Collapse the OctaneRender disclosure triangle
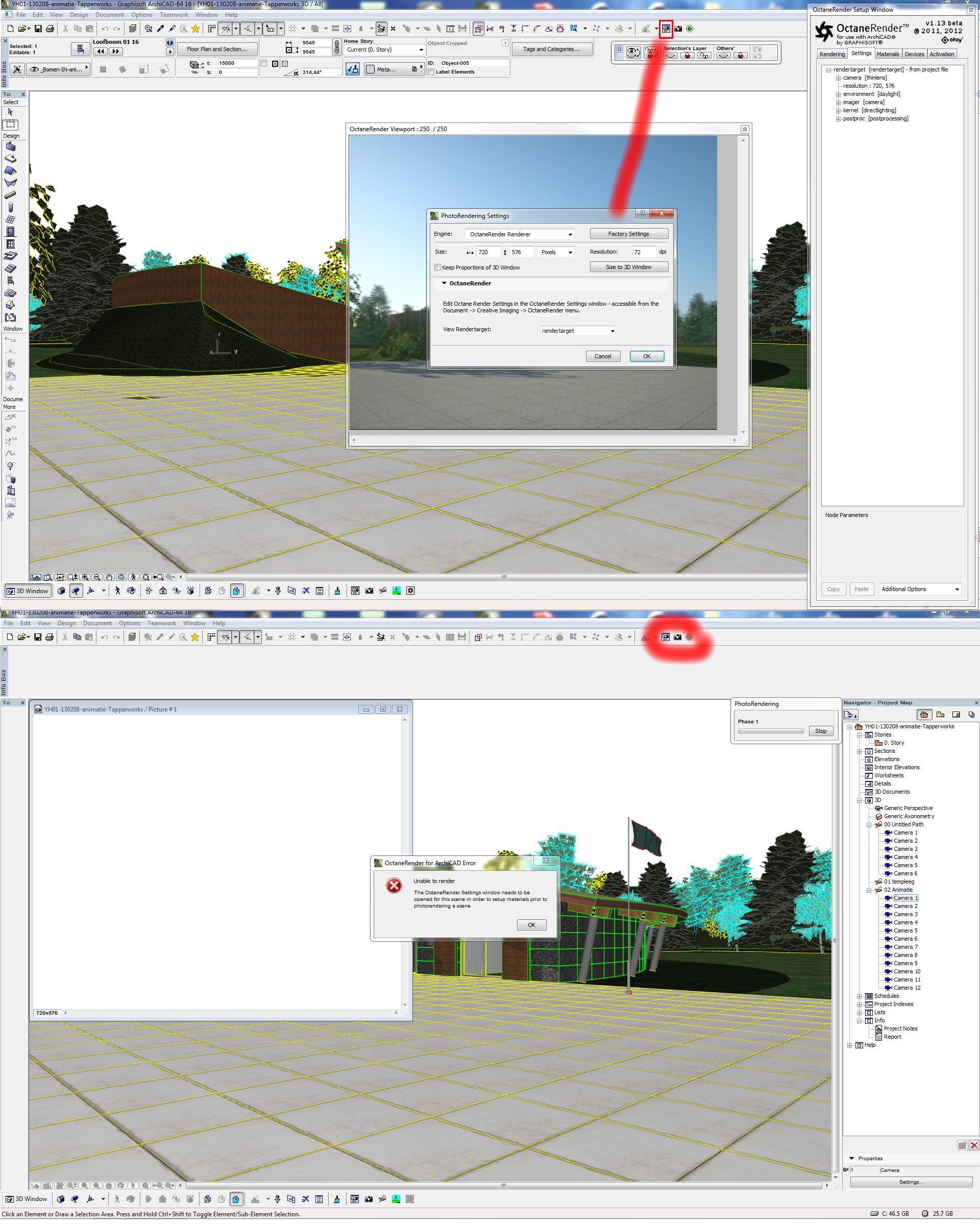The height and width of the screenshot is (1225, 980). click(x=444, y=283)
